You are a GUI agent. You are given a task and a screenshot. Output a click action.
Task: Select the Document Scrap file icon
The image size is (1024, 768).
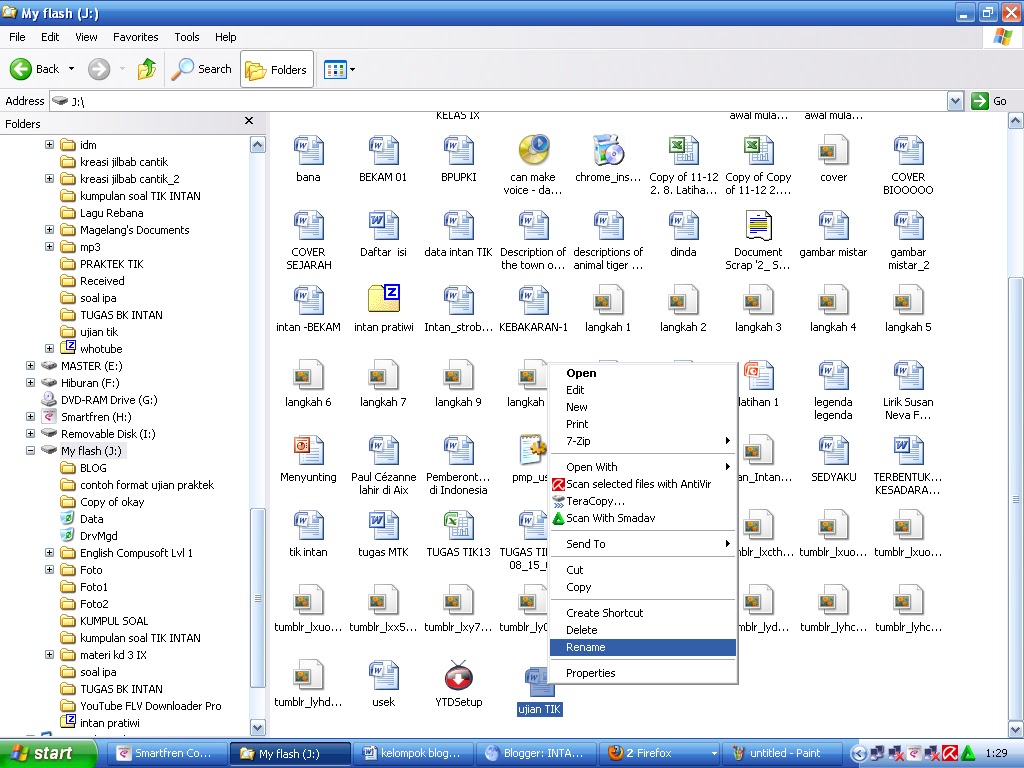pyautogui.click(x=758, y=225)
